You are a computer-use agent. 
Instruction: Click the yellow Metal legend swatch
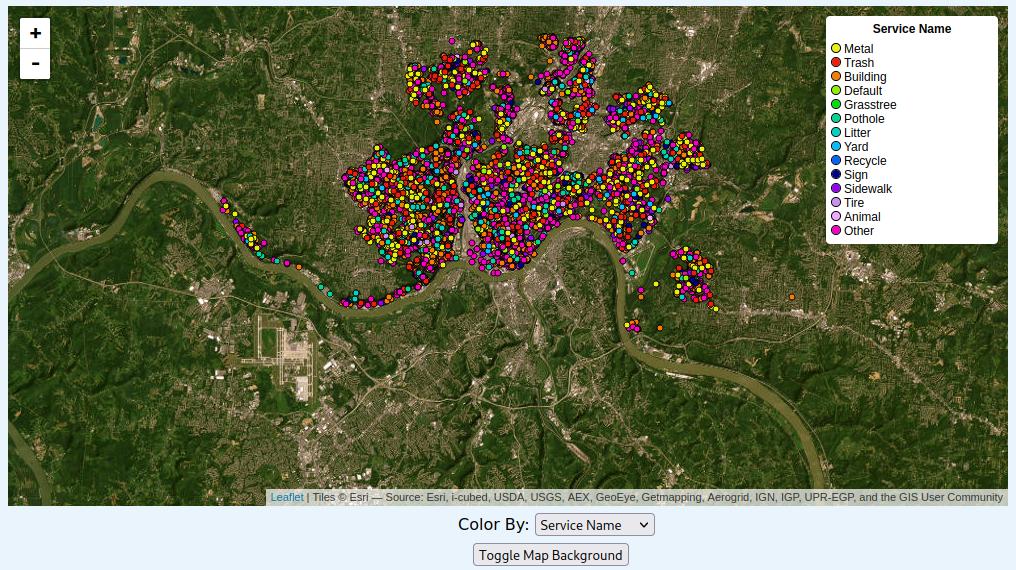click(x=836, y=48)
